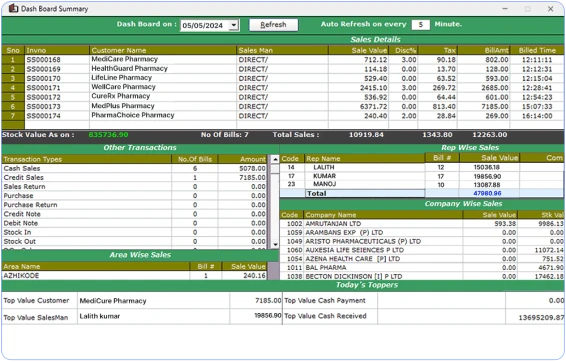Minimize the Dash Board Summary window
Image resolution: width=566 pixels, height=363 pixels.
click(x=505, y=9)
